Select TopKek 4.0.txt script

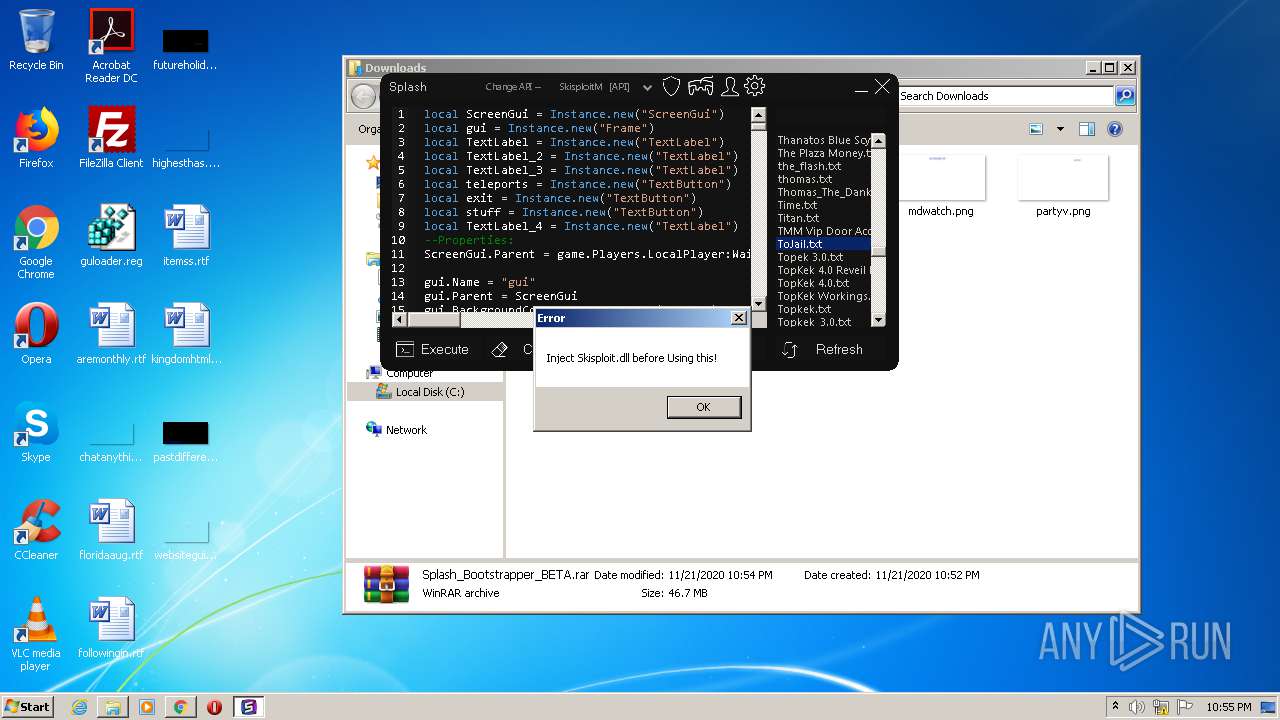(x=824, y=283)
